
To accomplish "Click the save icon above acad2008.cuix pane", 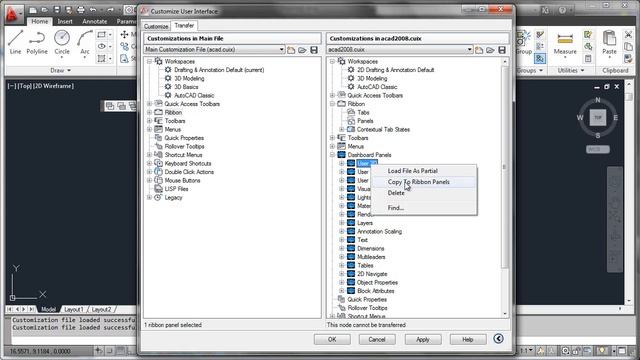I will (502, 50).
